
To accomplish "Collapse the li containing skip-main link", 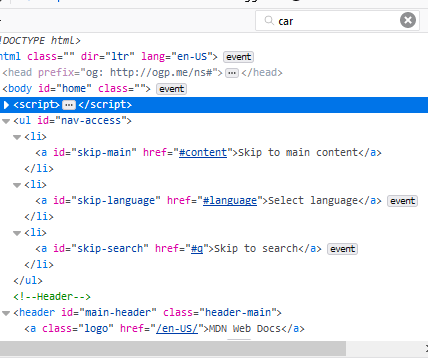I will pos(17,137).
